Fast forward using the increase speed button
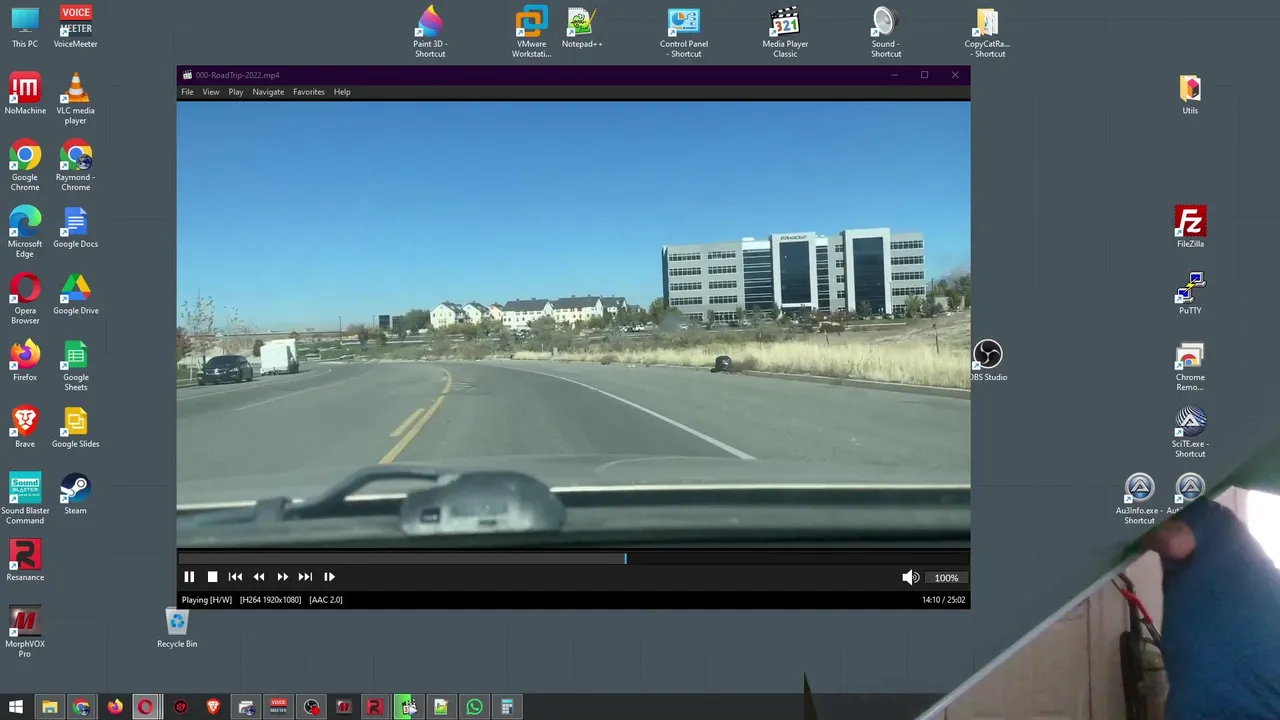 point(282,577)
